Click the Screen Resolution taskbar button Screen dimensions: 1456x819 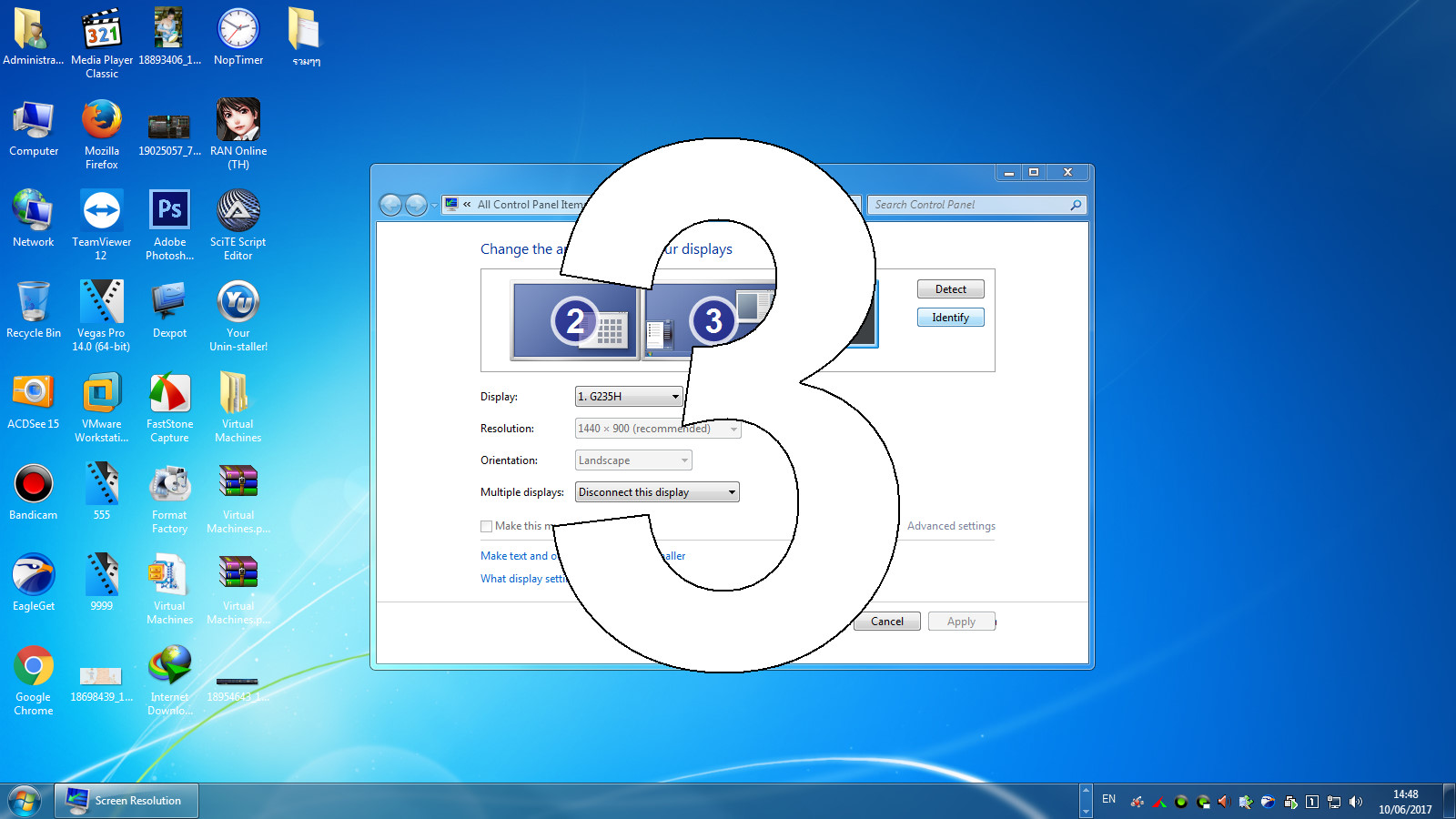pos(126,801)
